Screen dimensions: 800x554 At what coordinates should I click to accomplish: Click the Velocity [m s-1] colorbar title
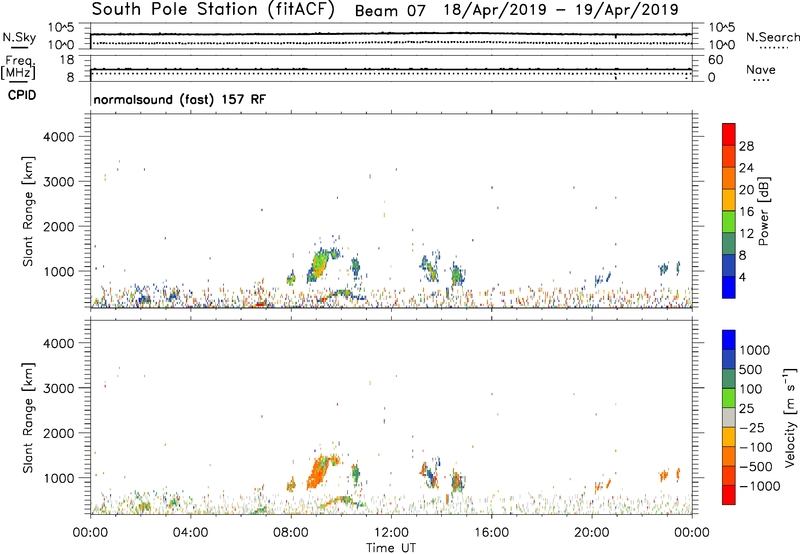[790, 417]
